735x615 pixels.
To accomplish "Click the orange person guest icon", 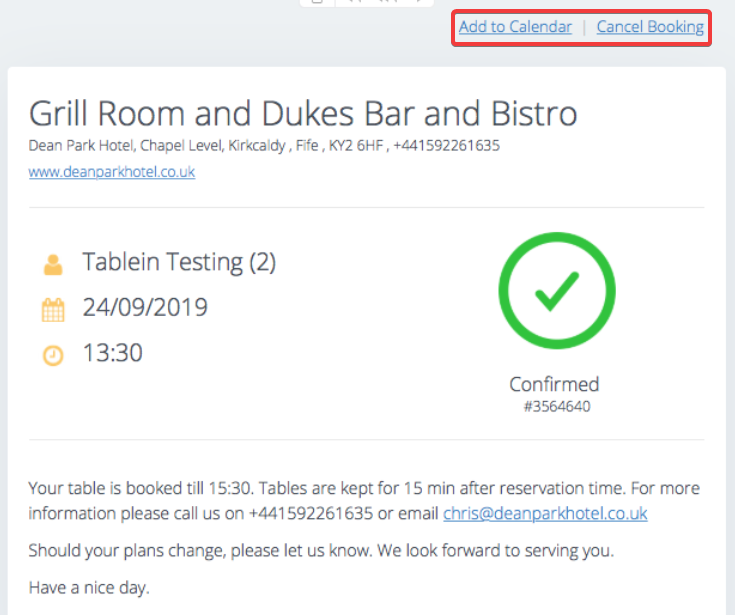I will tap(53, 264).
